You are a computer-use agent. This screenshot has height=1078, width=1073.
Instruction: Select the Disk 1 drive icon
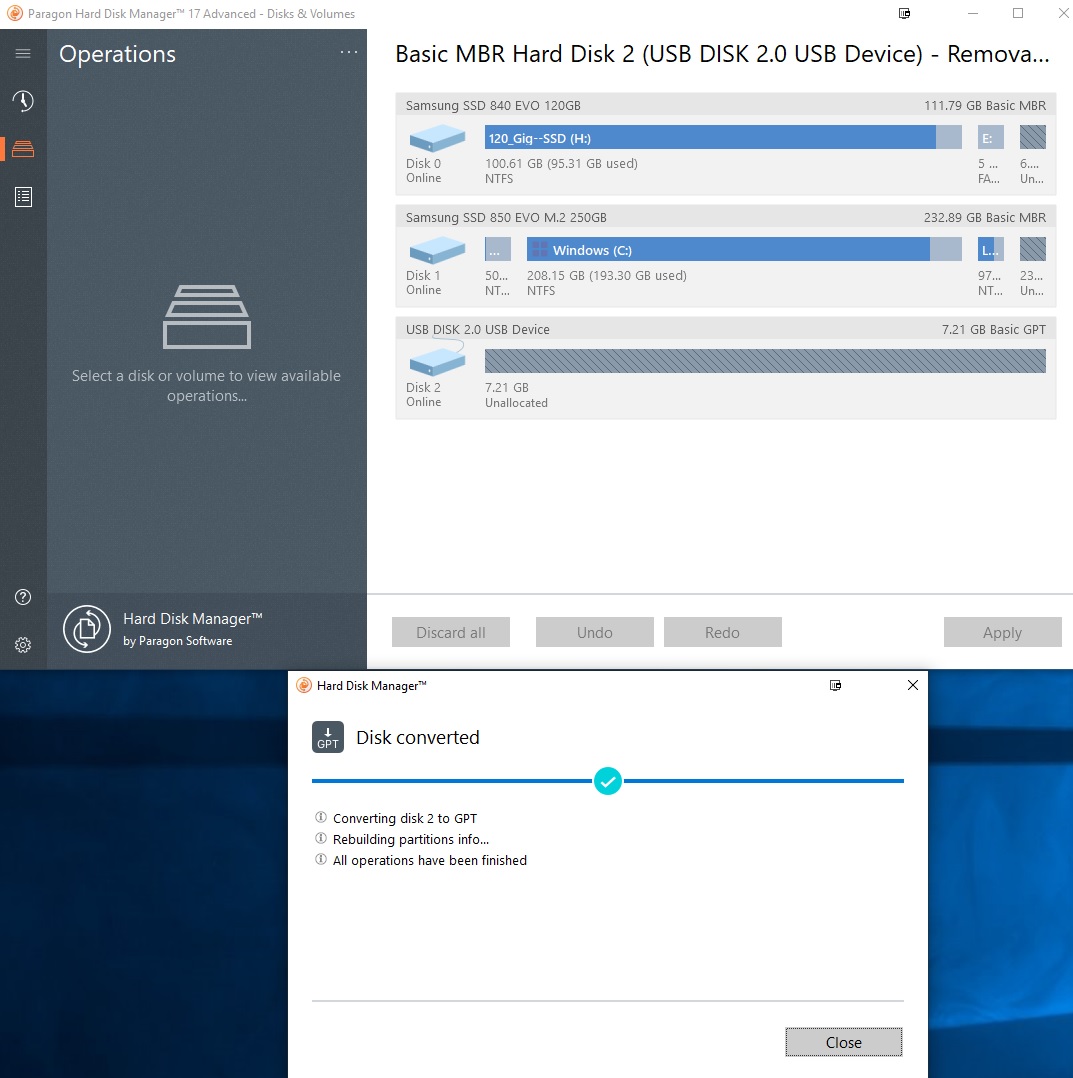click(437, 250)
